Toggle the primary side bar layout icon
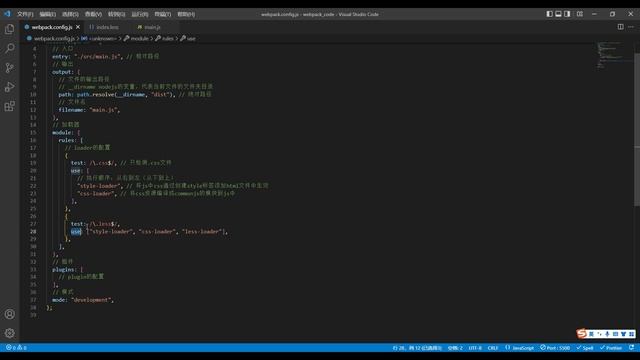The image size is (640, 360). pos(549,14)
